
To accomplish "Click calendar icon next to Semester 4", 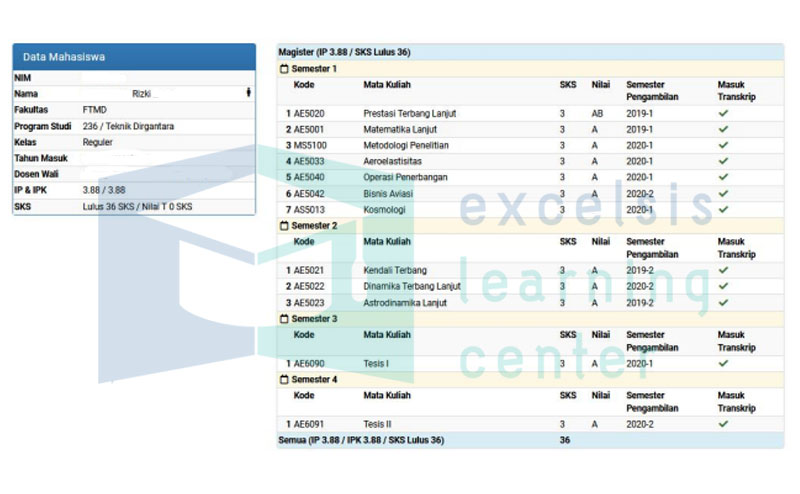I will (284, 380).
